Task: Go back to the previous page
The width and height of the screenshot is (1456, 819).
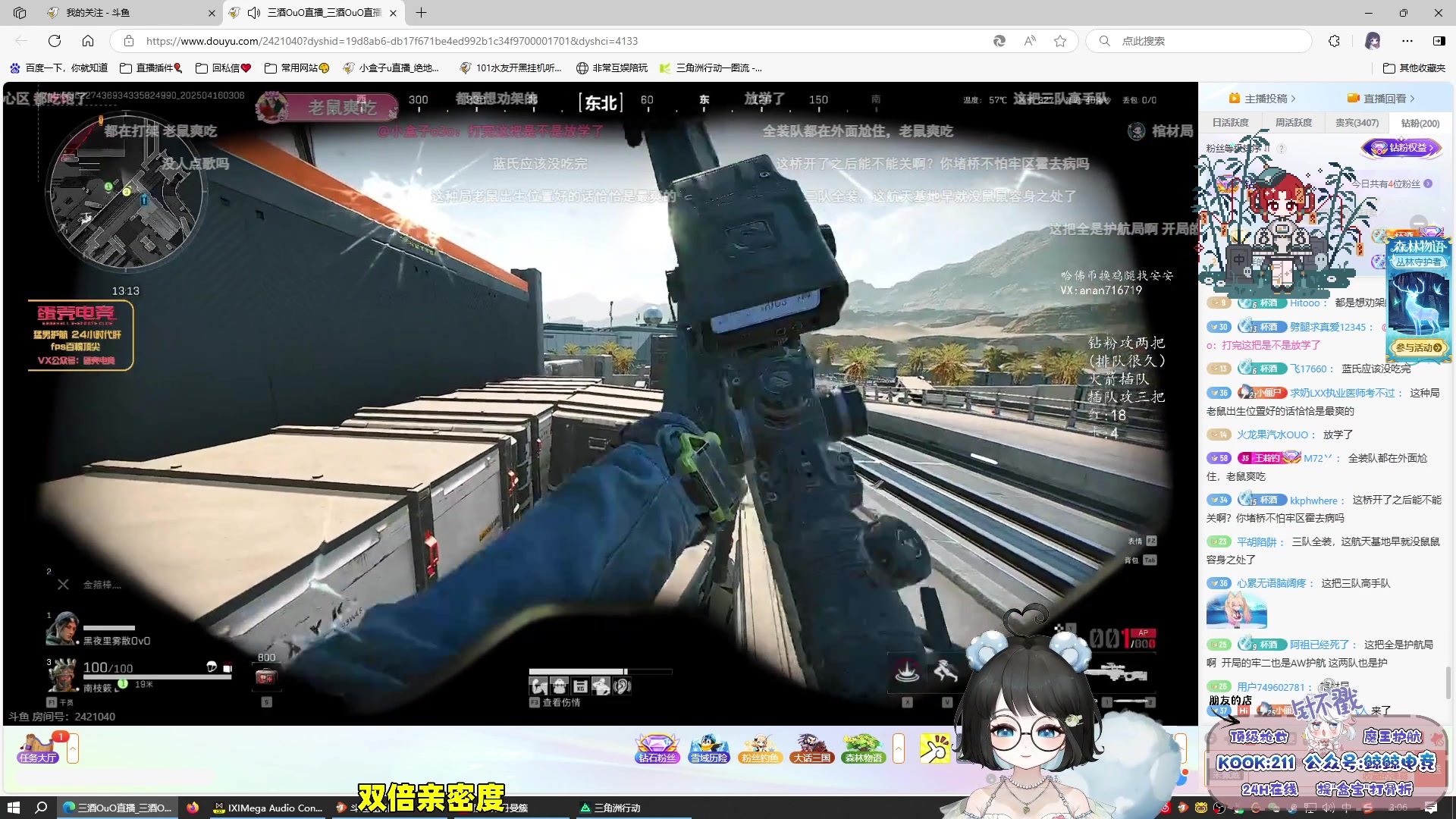Action: coord(21,41)
